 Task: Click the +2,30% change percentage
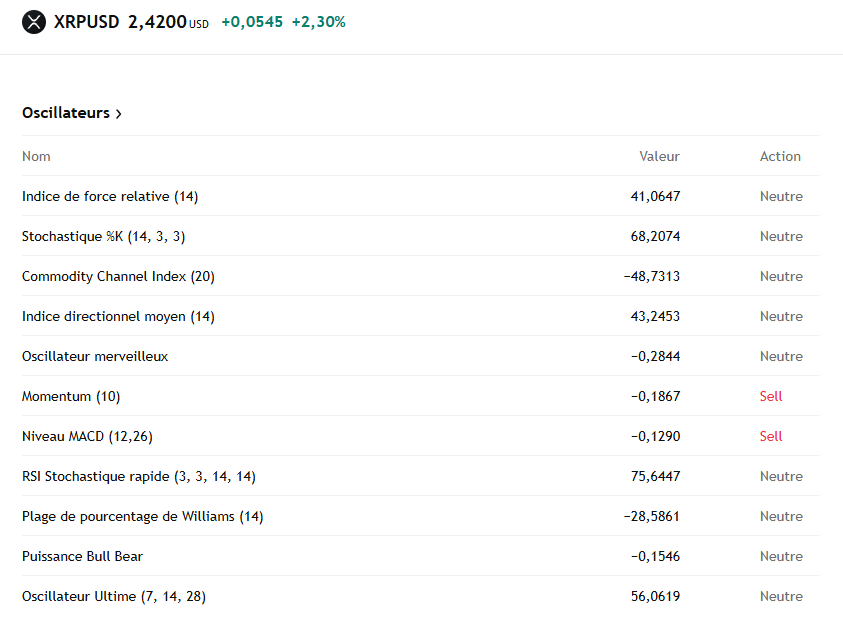[318, 21]
